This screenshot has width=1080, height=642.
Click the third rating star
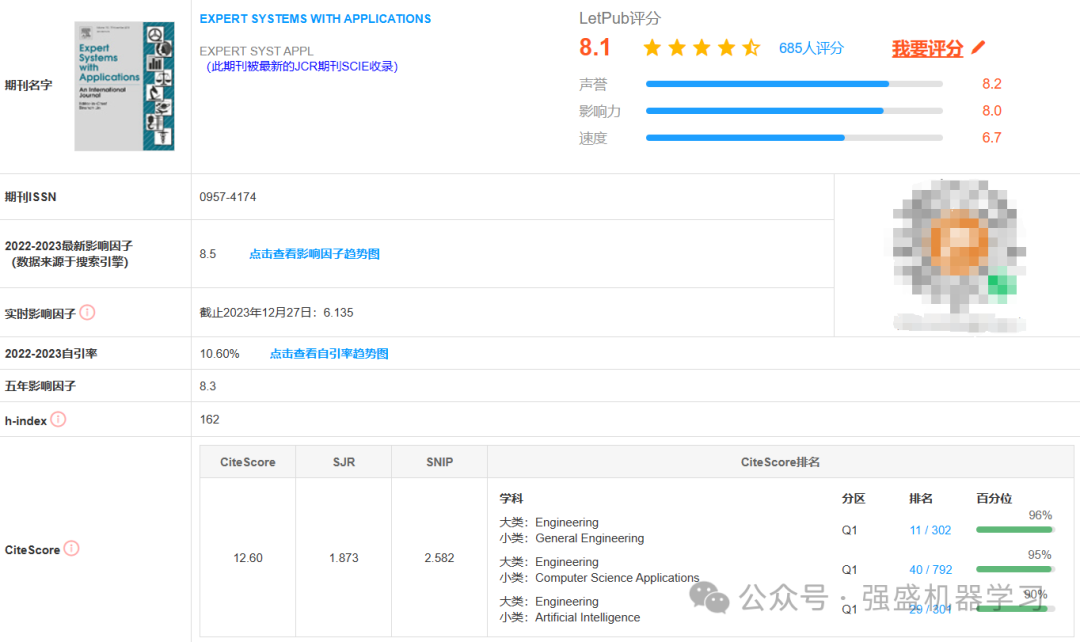(x=701, y=48)
